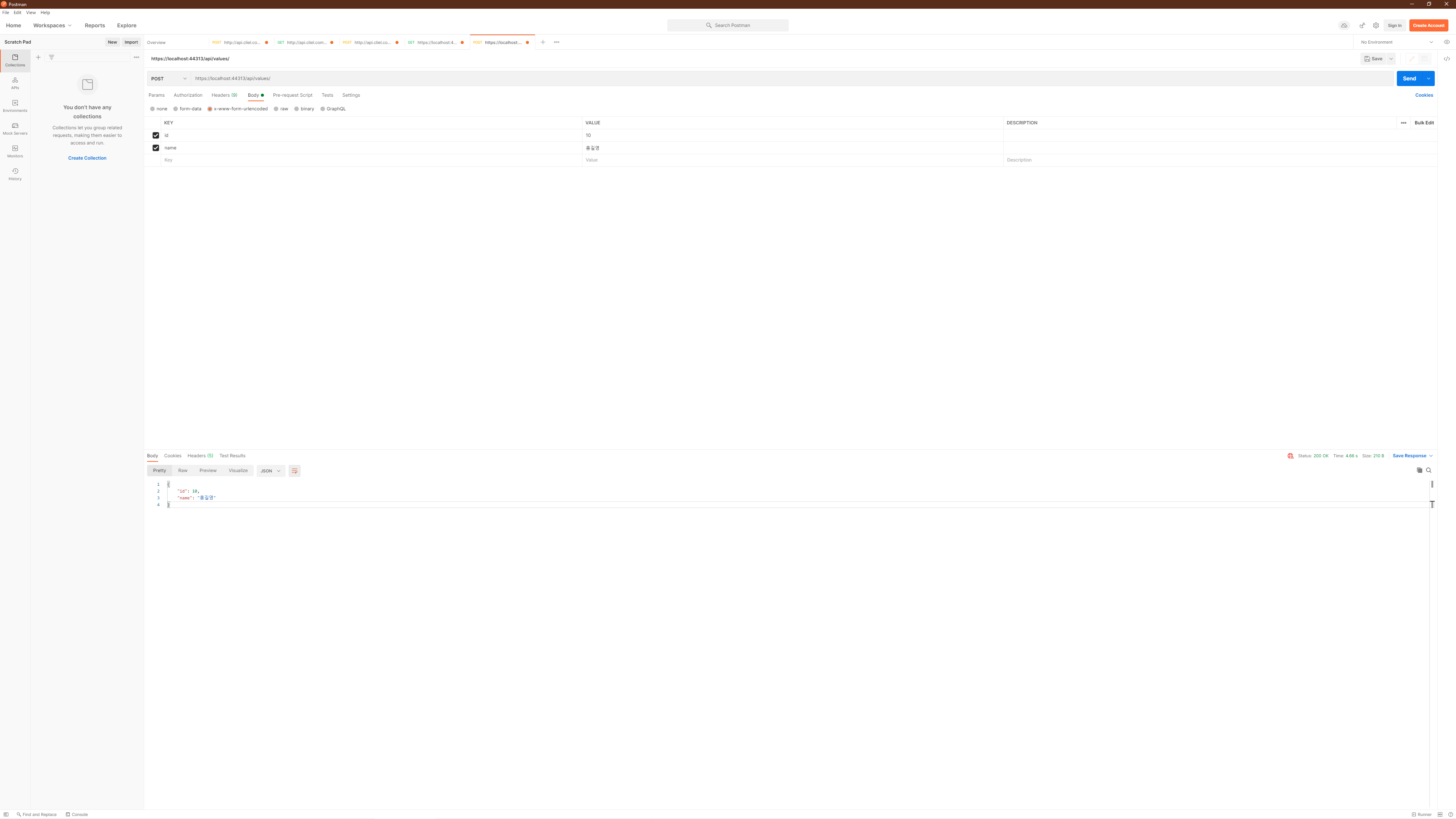Open the POST method dropdown
This screenshot has height=819, width=1456.
point(168,78)
